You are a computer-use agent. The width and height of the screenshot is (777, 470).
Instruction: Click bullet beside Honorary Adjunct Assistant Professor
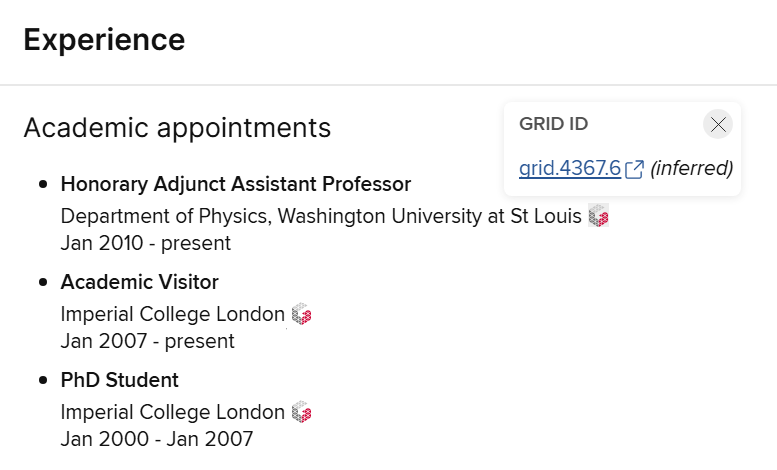[43, 184]
